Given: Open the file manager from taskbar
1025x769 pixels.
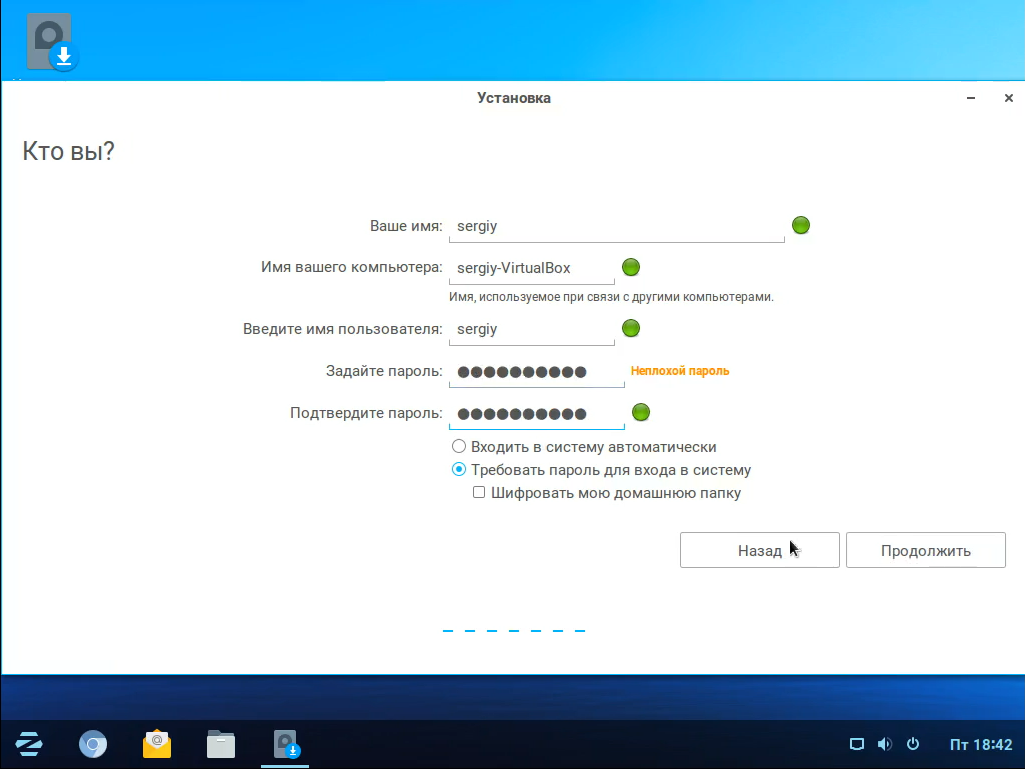Looking at the screenshot, I should click(x=221, y=744).
